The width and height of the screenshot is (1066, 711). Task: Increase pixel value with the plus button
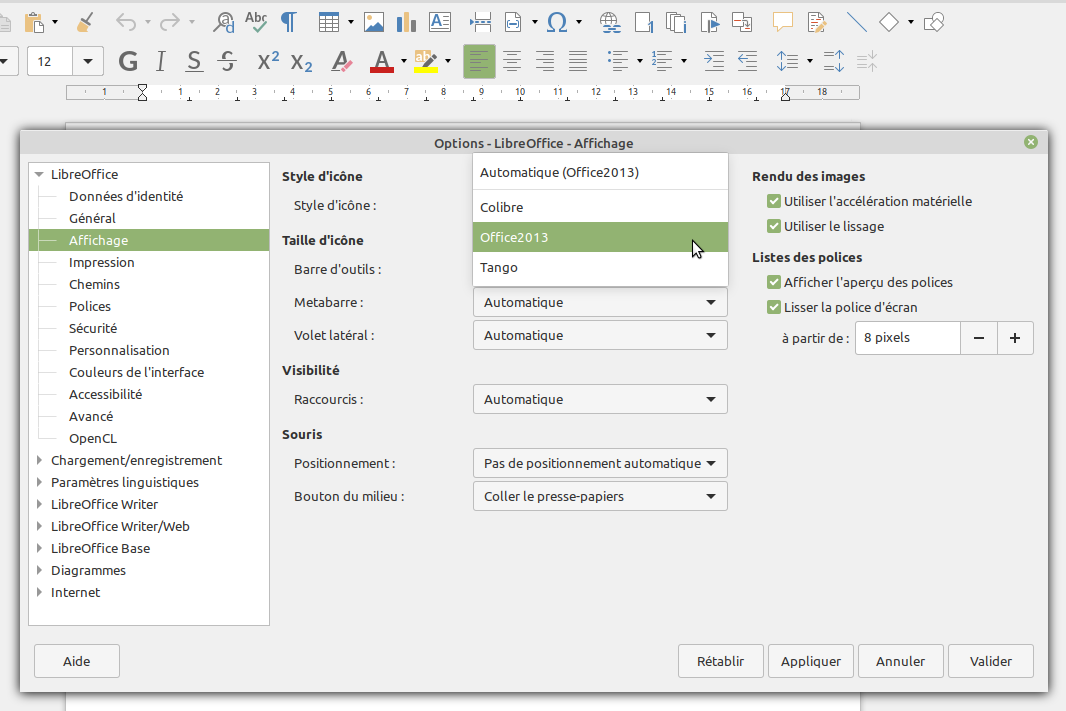1015,338
